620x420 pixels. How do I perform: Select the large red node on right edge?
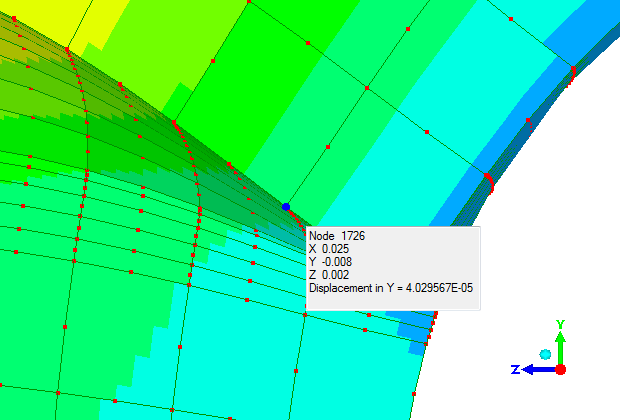tap(489, 178)
